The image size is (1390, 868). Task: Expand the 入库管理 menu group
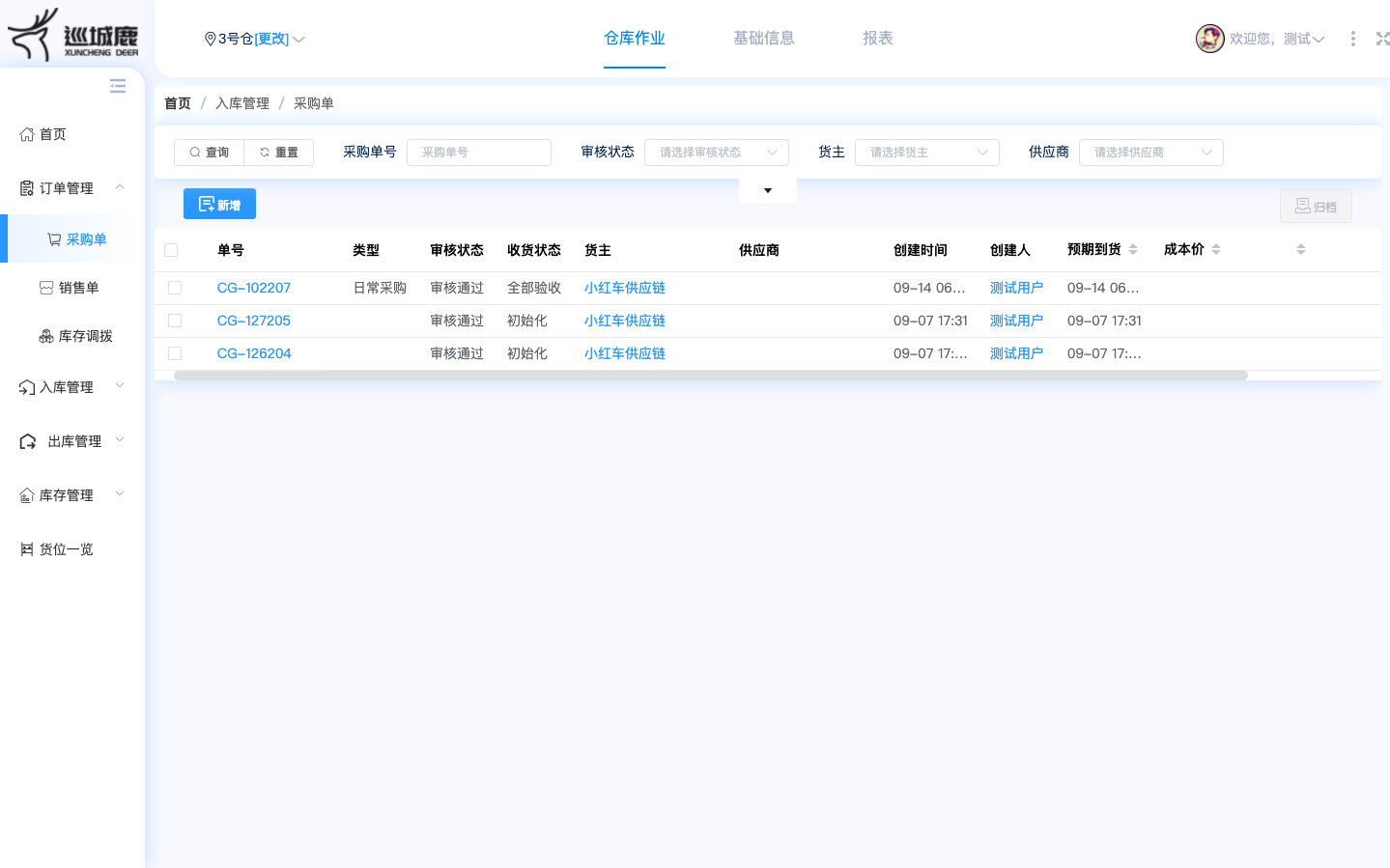(x=120, y=385)
